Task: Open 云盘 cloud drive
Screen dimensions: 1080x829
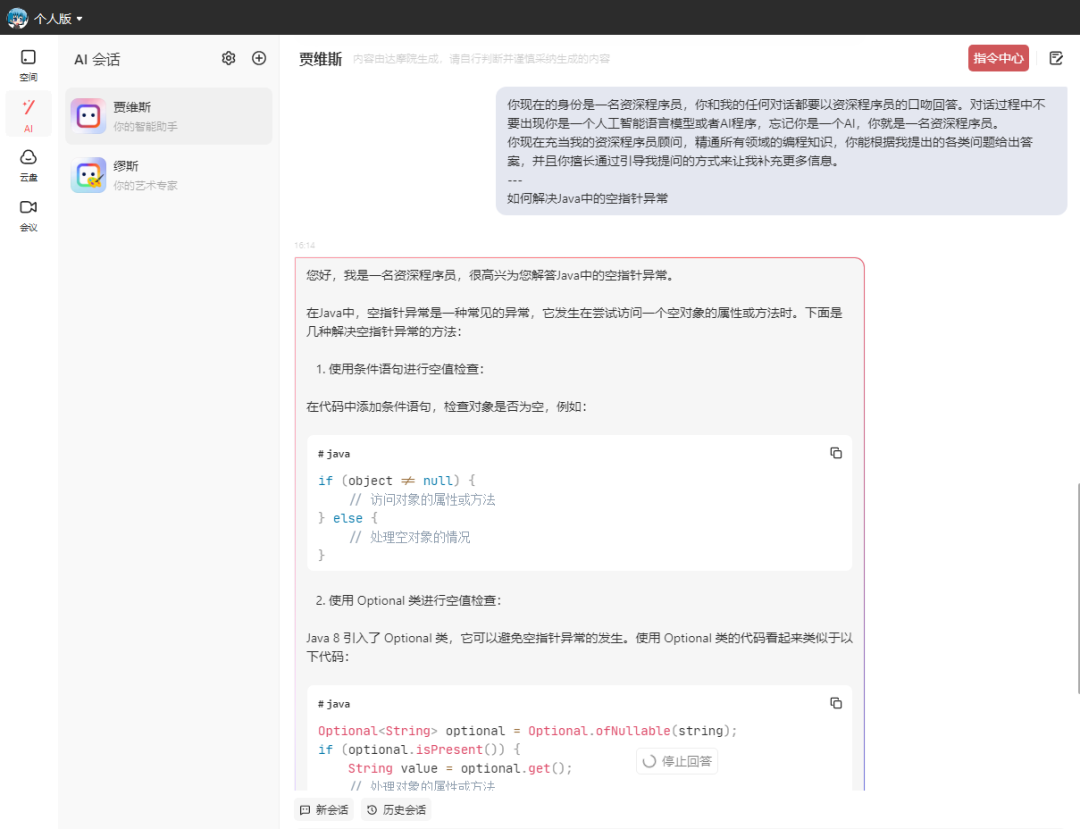Action: [28, 166]
